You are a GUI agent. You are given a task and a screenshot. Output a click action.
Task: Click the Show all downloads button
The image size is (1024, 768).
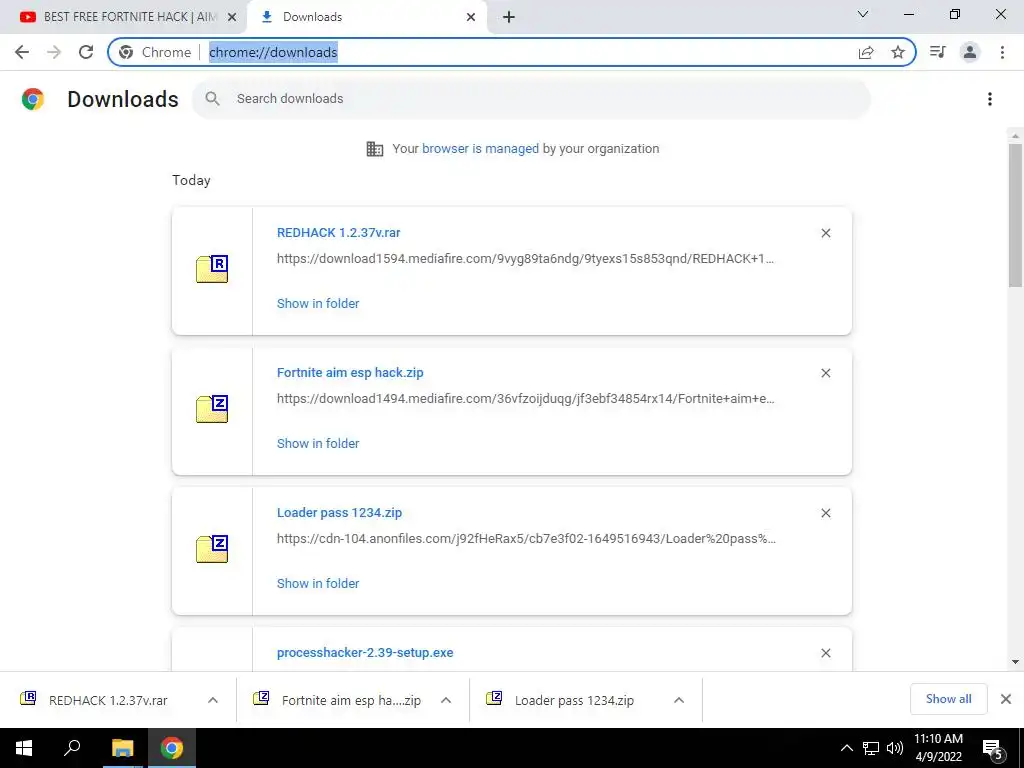(x=948, y=699)
